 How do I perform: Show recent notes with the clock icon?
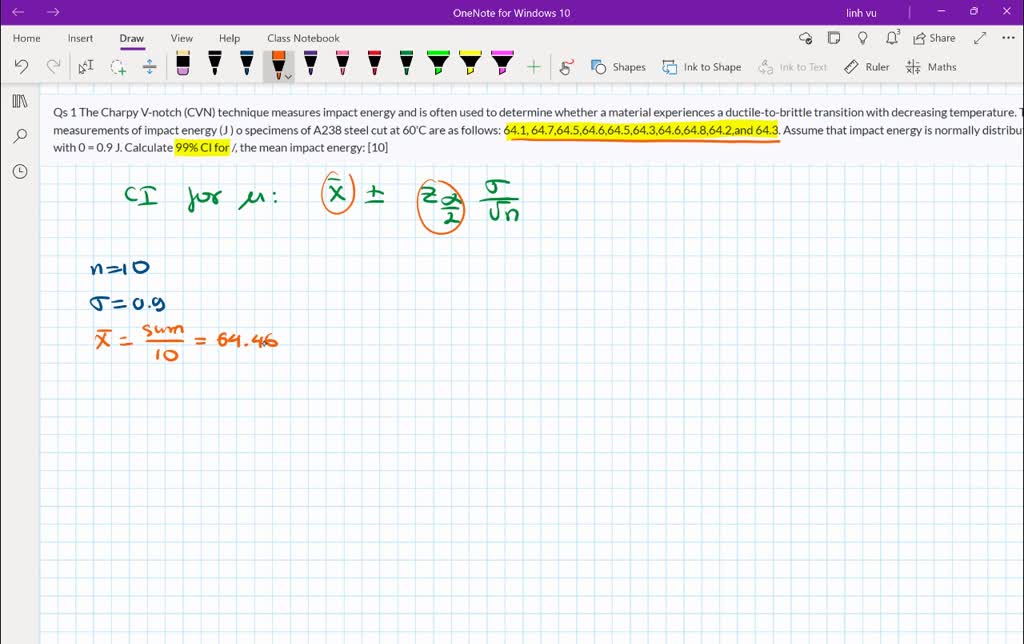20,171
